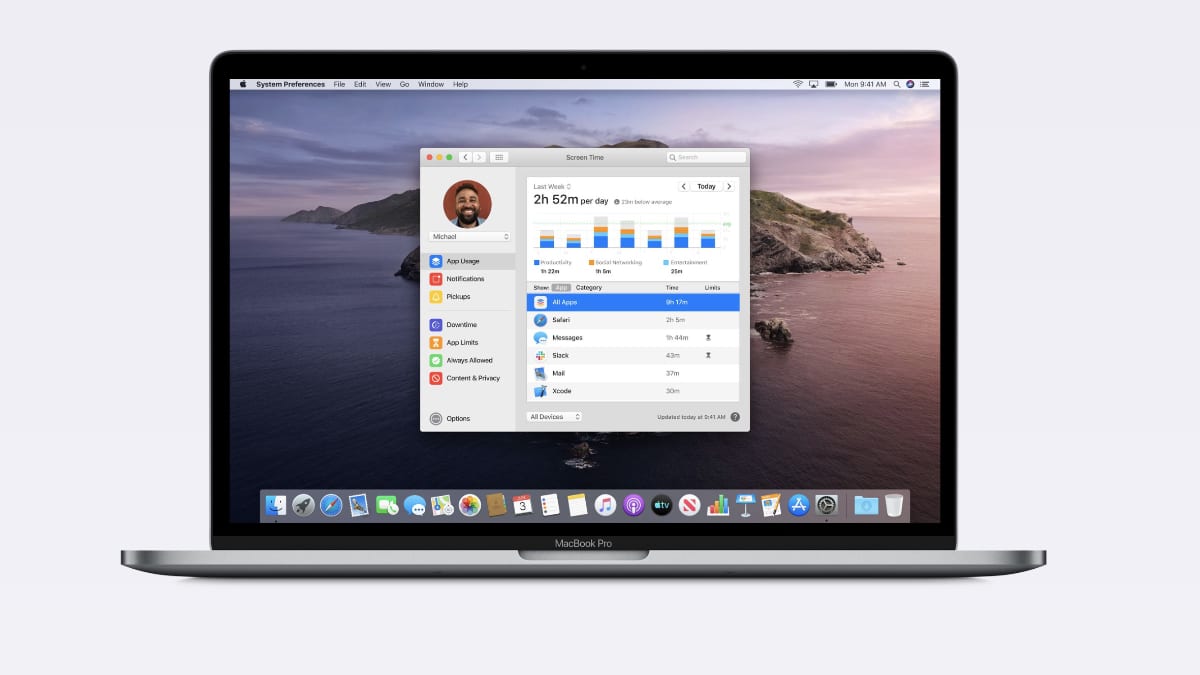Viewport: 1200px width, 675px height.
Task: Click the Search field in Screen Time
Action: pyautogui.click(x=707, y=157)
